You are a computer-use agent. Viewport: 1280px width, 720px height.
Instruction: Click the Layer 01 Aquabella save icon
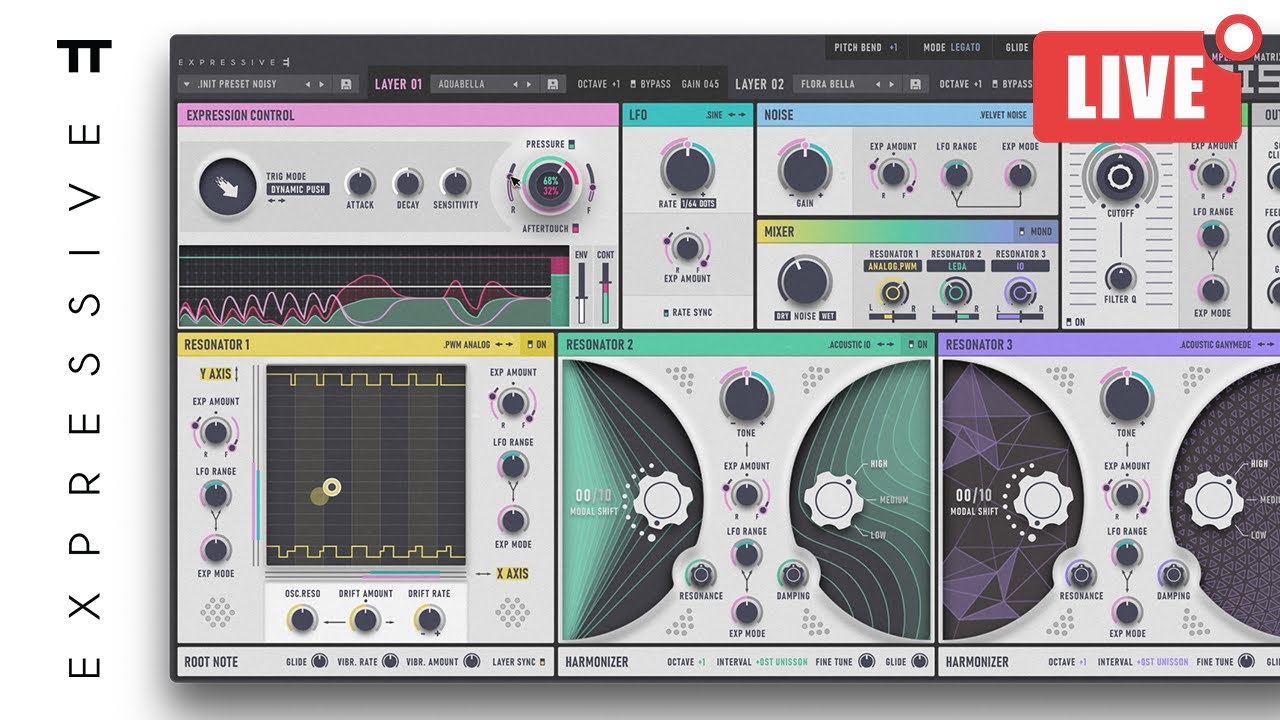click(x=551, y=84)
